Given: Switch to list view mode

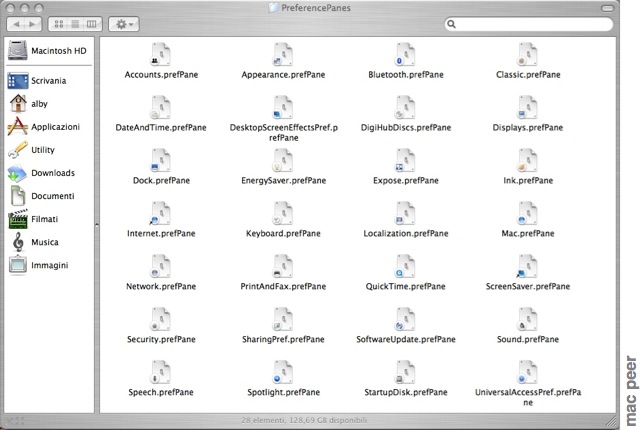Looking at the screenshot, I should pyautogui.click(x=76, y=24).
